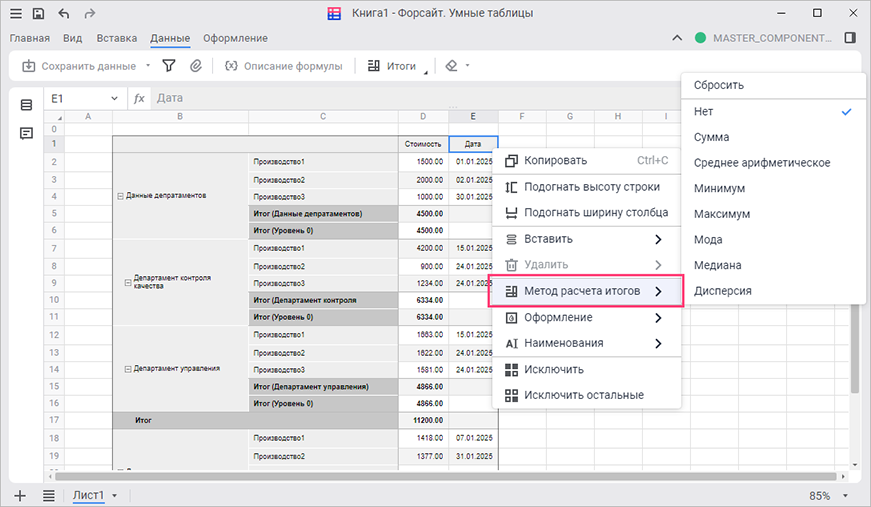Image resolution: width=871 pixels, height=507 pixels.
Task: Open the comments sidebar icon
Action: click(x=26, y=133)
